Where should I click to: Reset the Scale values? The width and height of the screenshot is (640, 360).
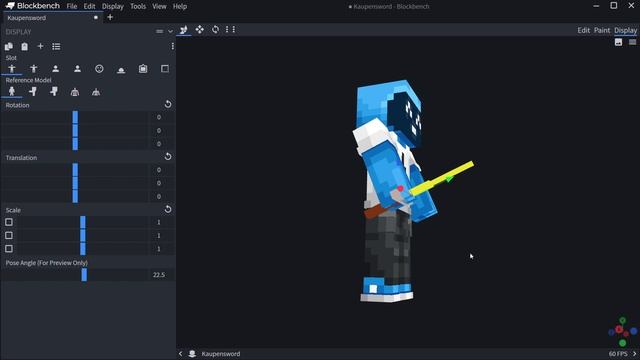168,209
